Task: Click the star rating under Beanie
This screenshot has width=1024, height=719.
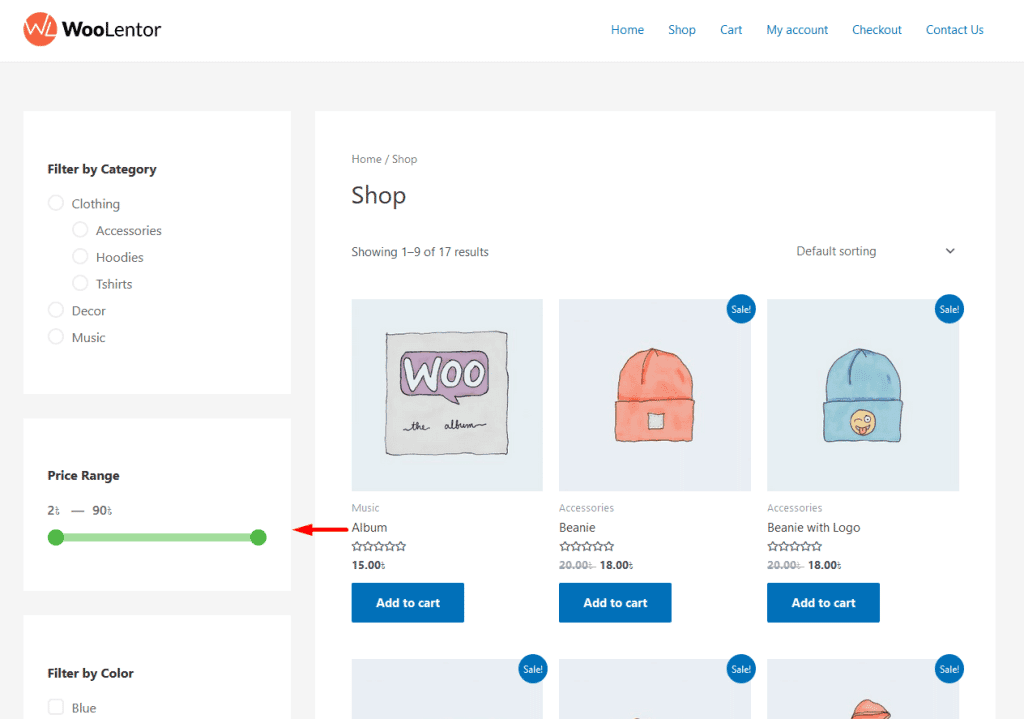Action: [587, 547]
